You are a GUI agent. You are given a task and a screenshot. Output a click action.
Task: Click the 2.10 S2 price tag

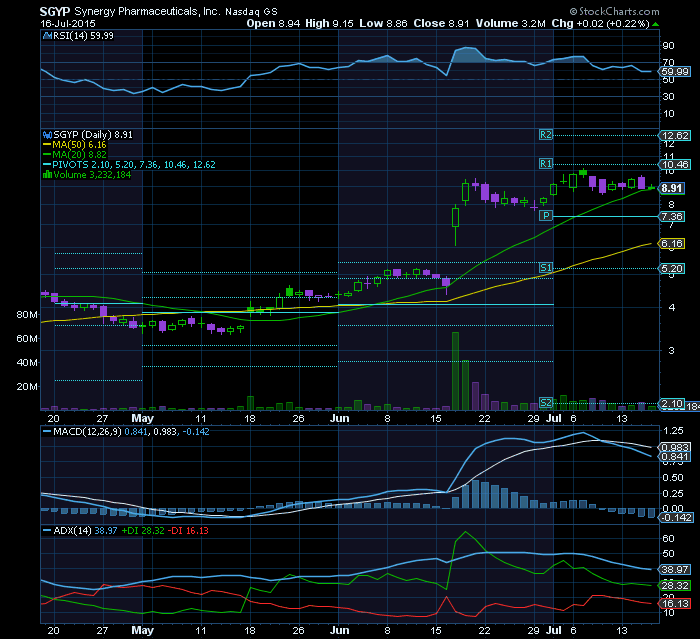coord(672,404)
